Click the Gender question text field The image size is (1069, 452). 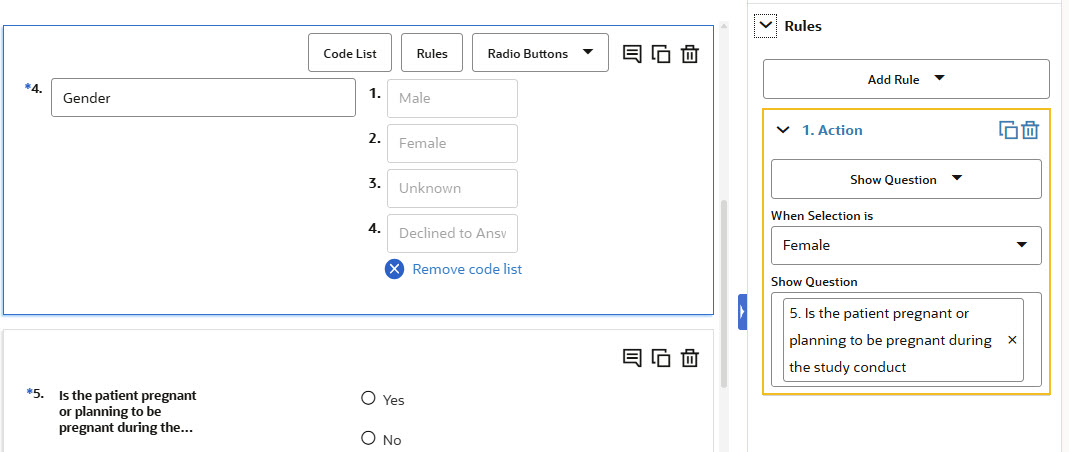203,98
